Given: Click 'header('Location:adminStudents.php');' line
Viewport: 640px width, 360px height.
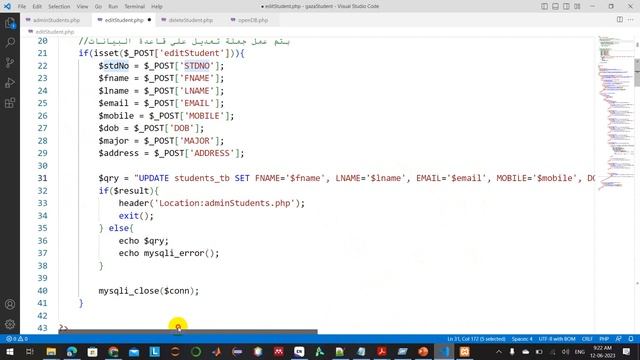Looking at the screenshot, I should 211,203.
